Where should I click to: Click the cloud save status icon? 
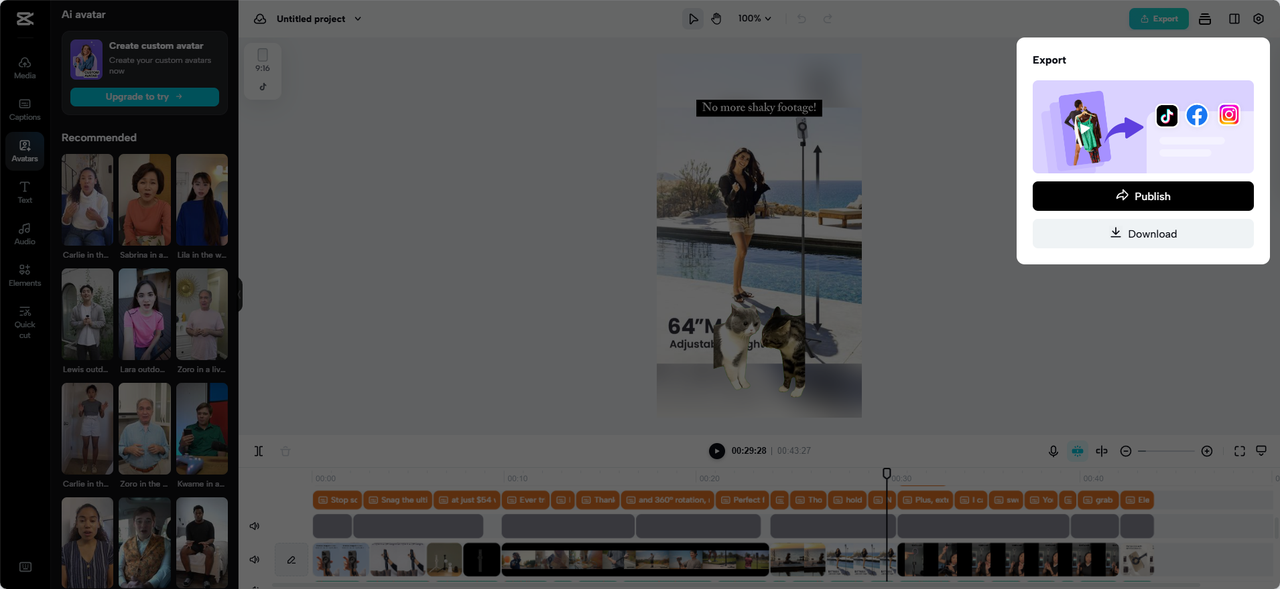tap(260, 19)
